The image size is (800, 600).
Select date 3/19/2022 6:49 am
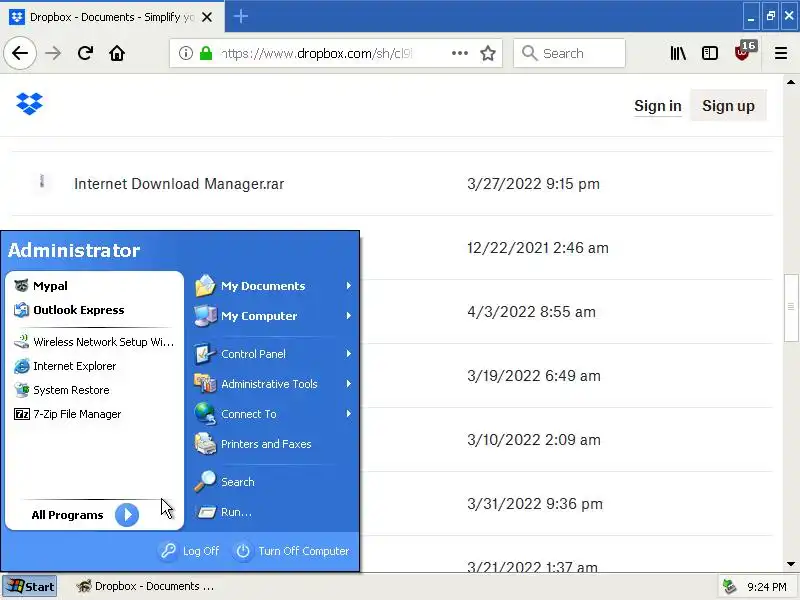click(x=534, y=376)
